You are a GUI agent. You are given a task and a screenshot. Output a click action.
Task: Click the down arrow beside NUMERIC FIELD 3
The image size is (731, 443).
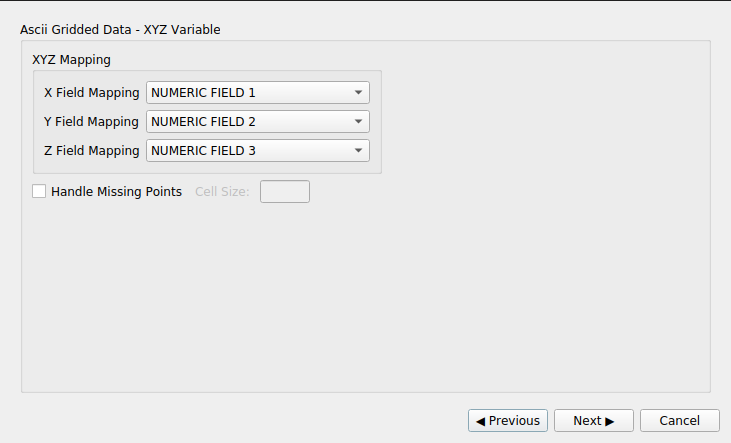point(358,151)
